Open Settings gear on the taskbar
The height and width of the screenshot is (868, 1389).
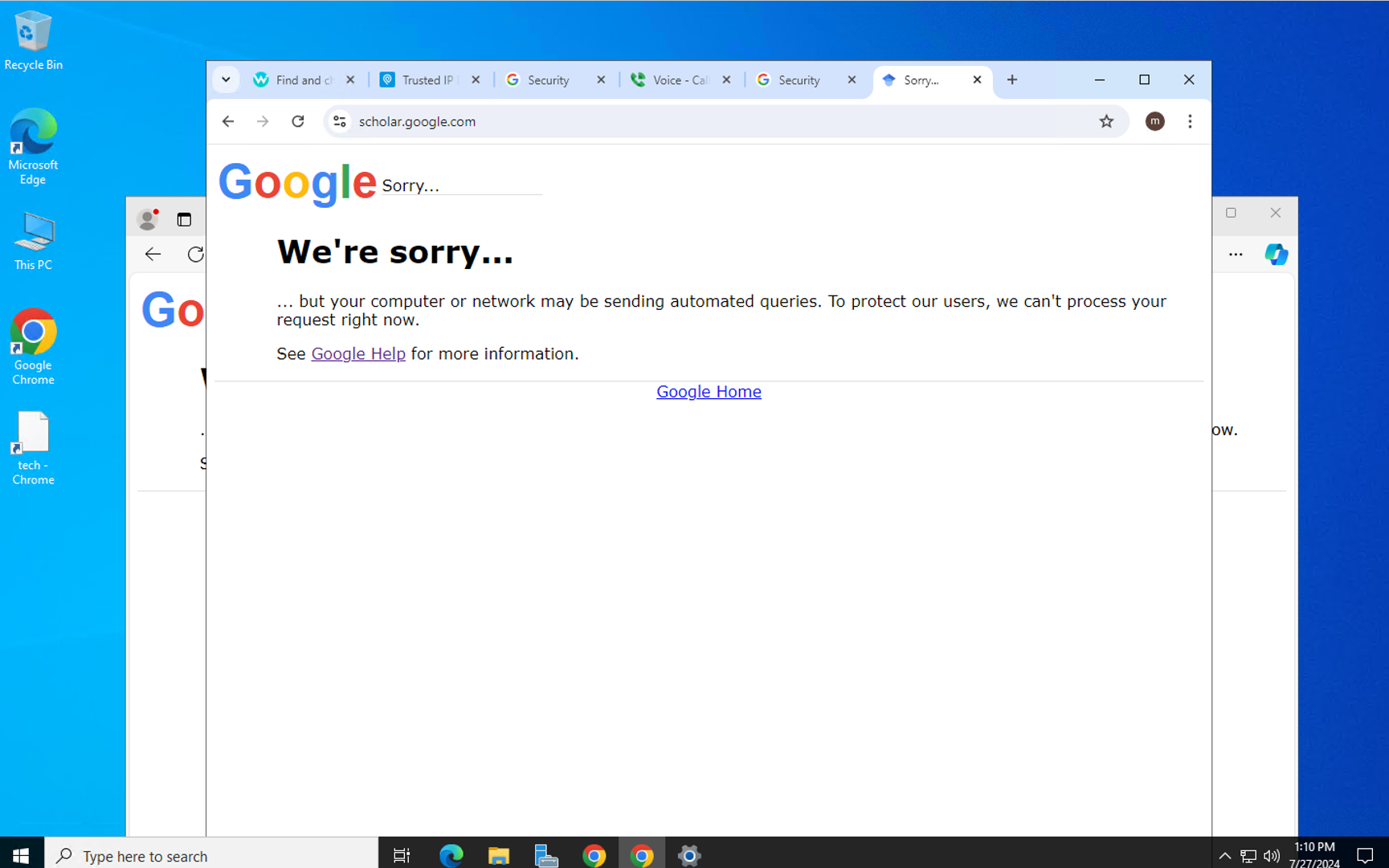pos(689,855)
